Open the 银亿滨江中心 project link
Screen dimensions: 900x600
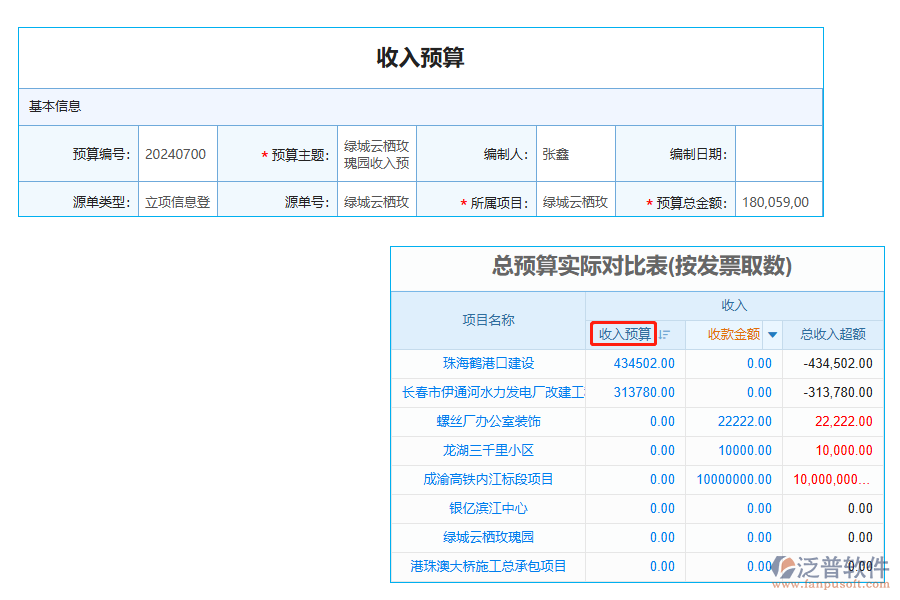(488, 508)
